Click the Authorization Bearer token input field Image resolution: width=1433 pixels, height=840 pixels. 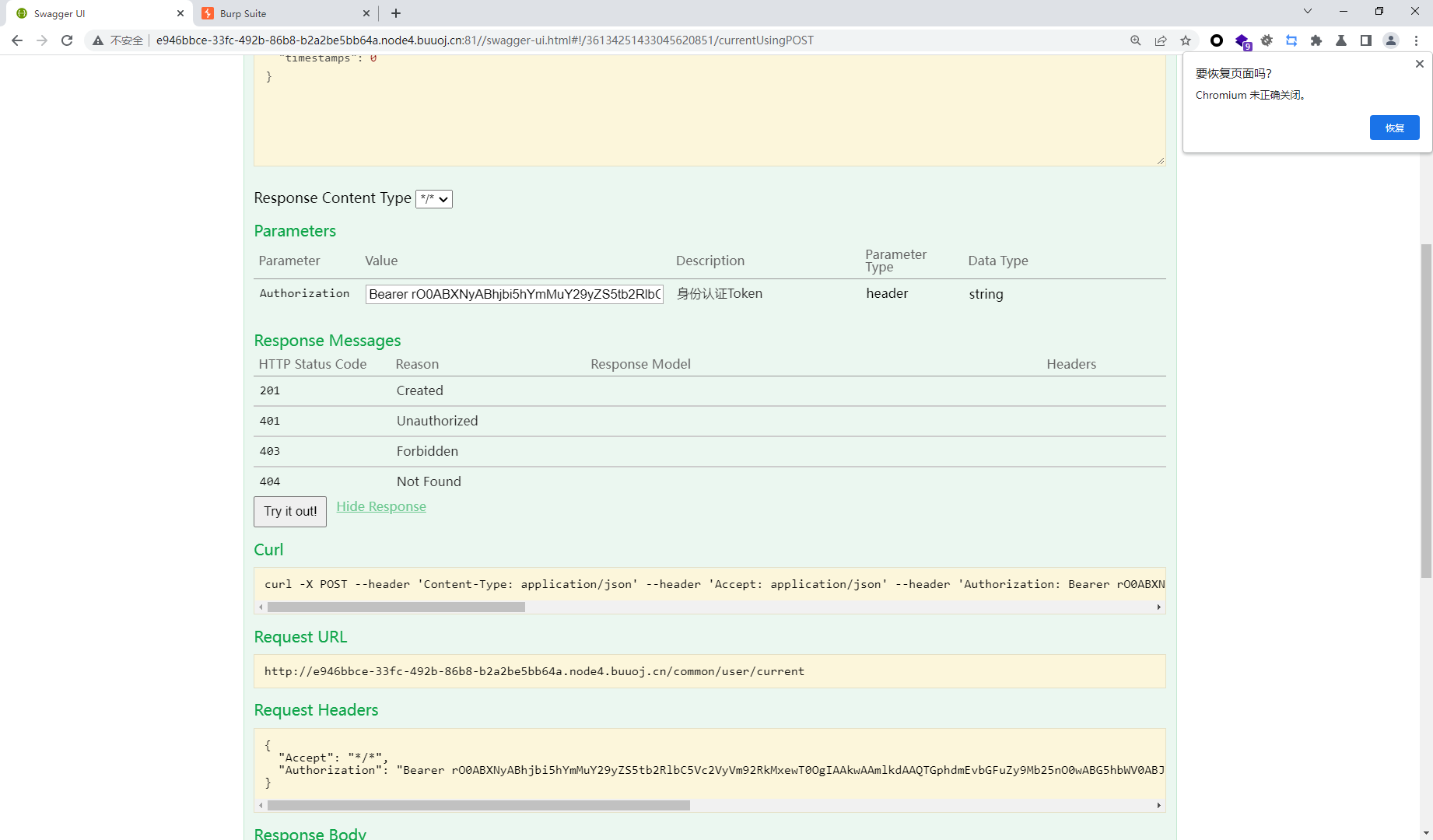[x=514, y=294]
